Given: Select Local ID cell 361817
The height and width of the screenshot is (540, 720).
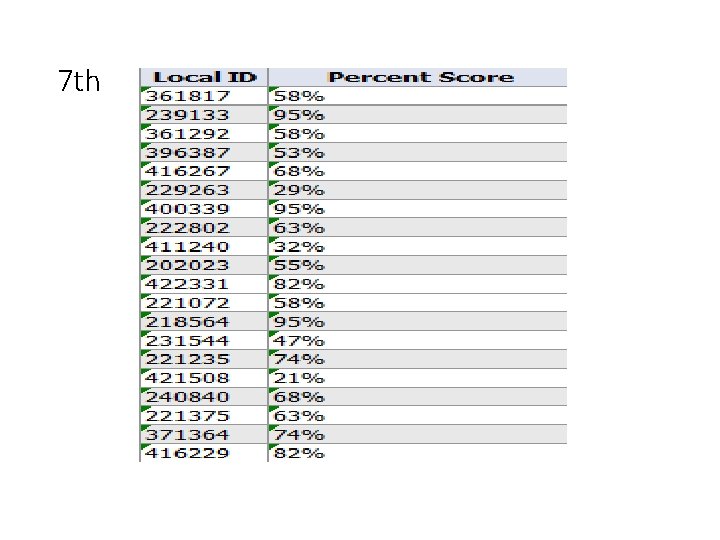Looking at the screenshot, I should tap(204, 96).
